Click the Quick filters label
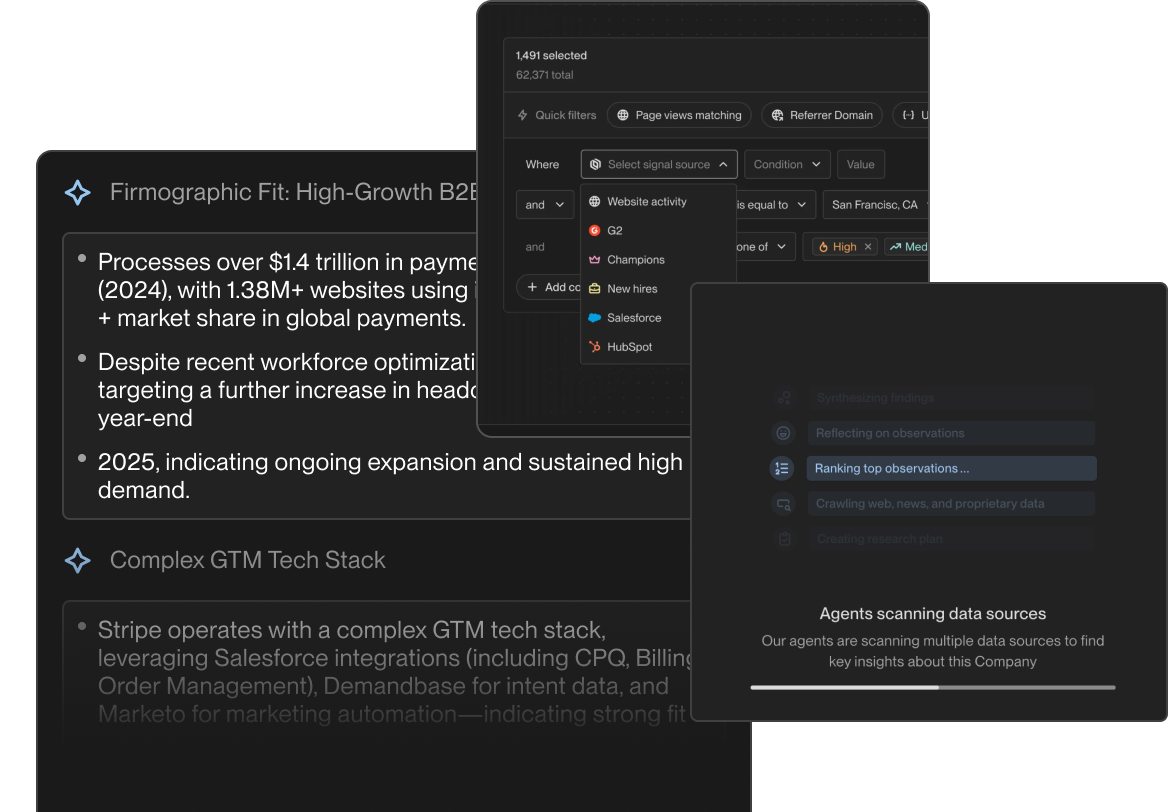Screen dimensions: 1168x812 click(565, 115)
